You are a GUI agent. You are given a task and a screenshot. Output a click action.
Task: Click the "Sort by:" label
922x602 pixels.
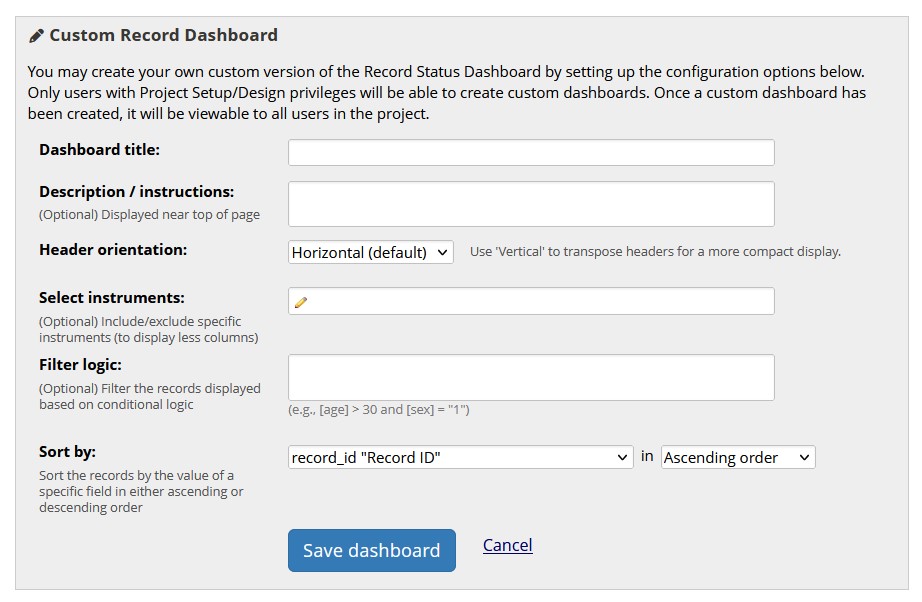(x=67, y=452)
